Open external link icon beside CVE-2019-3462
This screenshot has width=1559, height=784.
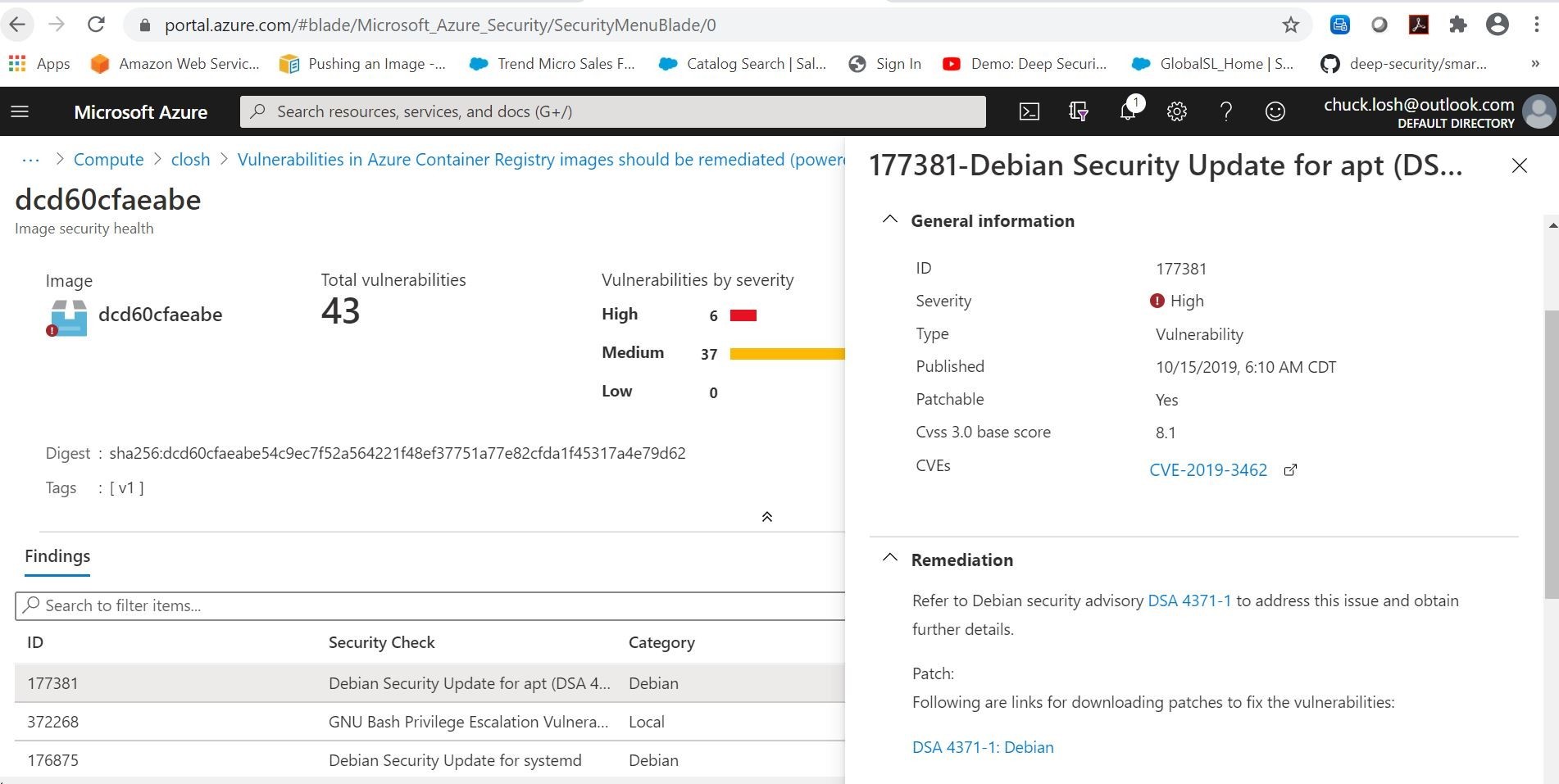(1290, 470)
